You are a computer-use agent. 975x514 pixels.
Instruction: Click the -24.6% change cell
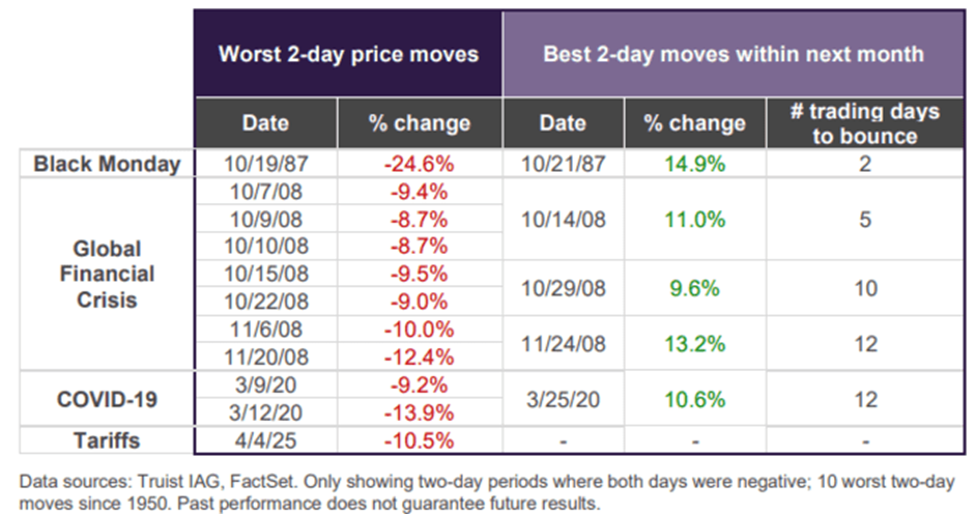[x=419, y=164]
